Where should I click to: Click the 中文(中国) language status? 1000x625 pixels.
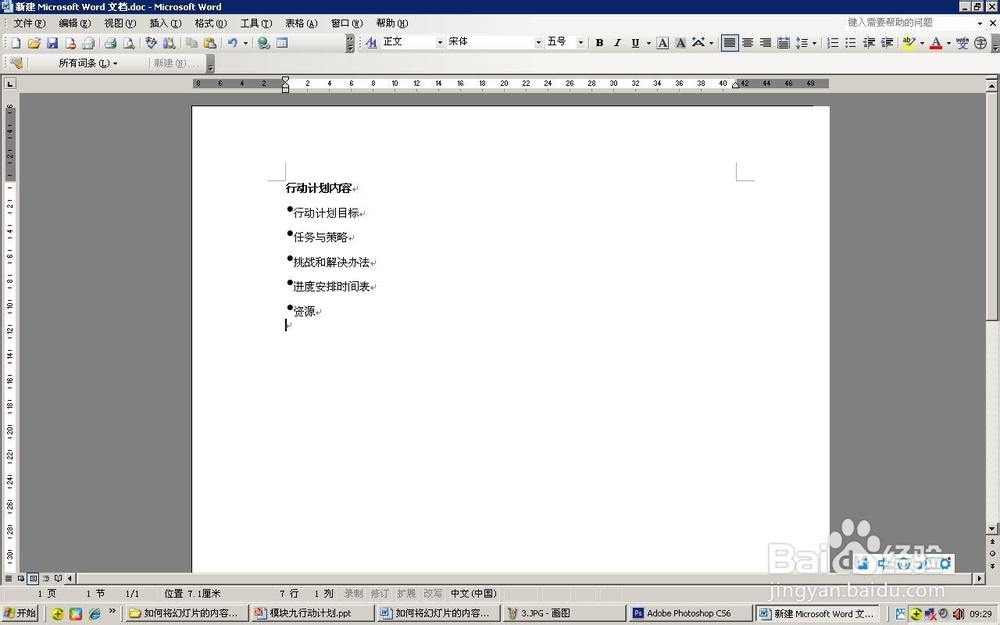[473, 593]
